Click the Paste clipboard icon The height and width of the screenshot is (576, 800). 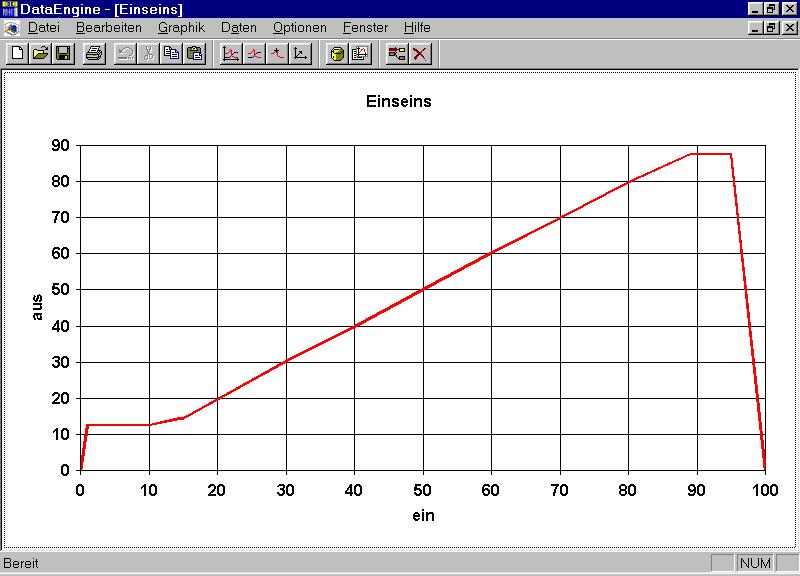(x=195, y=53)
